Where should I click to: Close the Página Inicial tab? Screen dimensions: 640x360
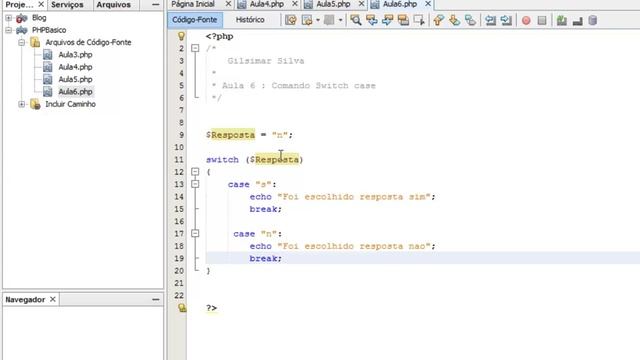tap(228, 4)
